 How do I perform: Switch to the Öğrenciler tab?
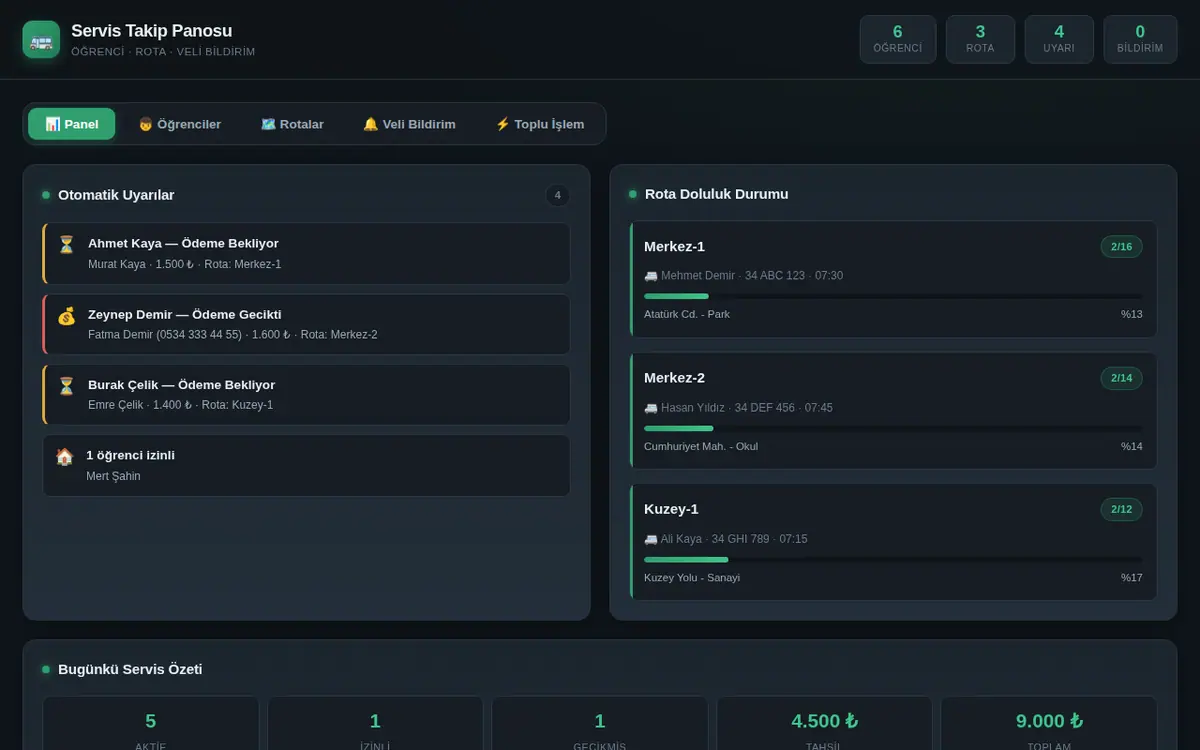180,124
